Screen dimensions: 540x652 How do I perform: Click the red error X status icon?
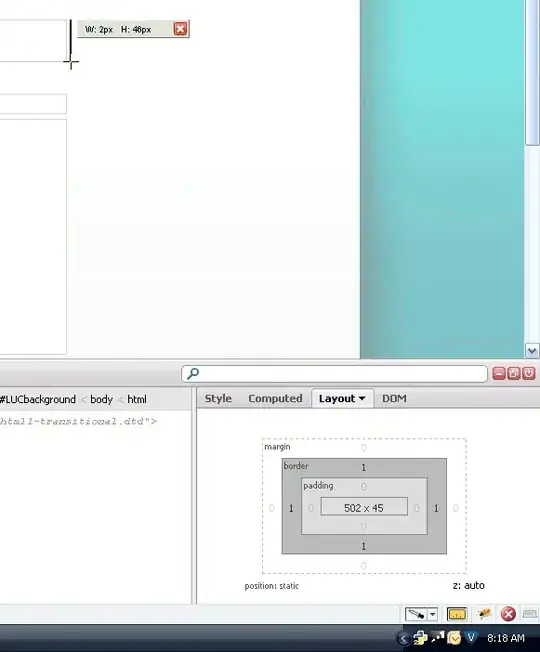click(508, 614)
